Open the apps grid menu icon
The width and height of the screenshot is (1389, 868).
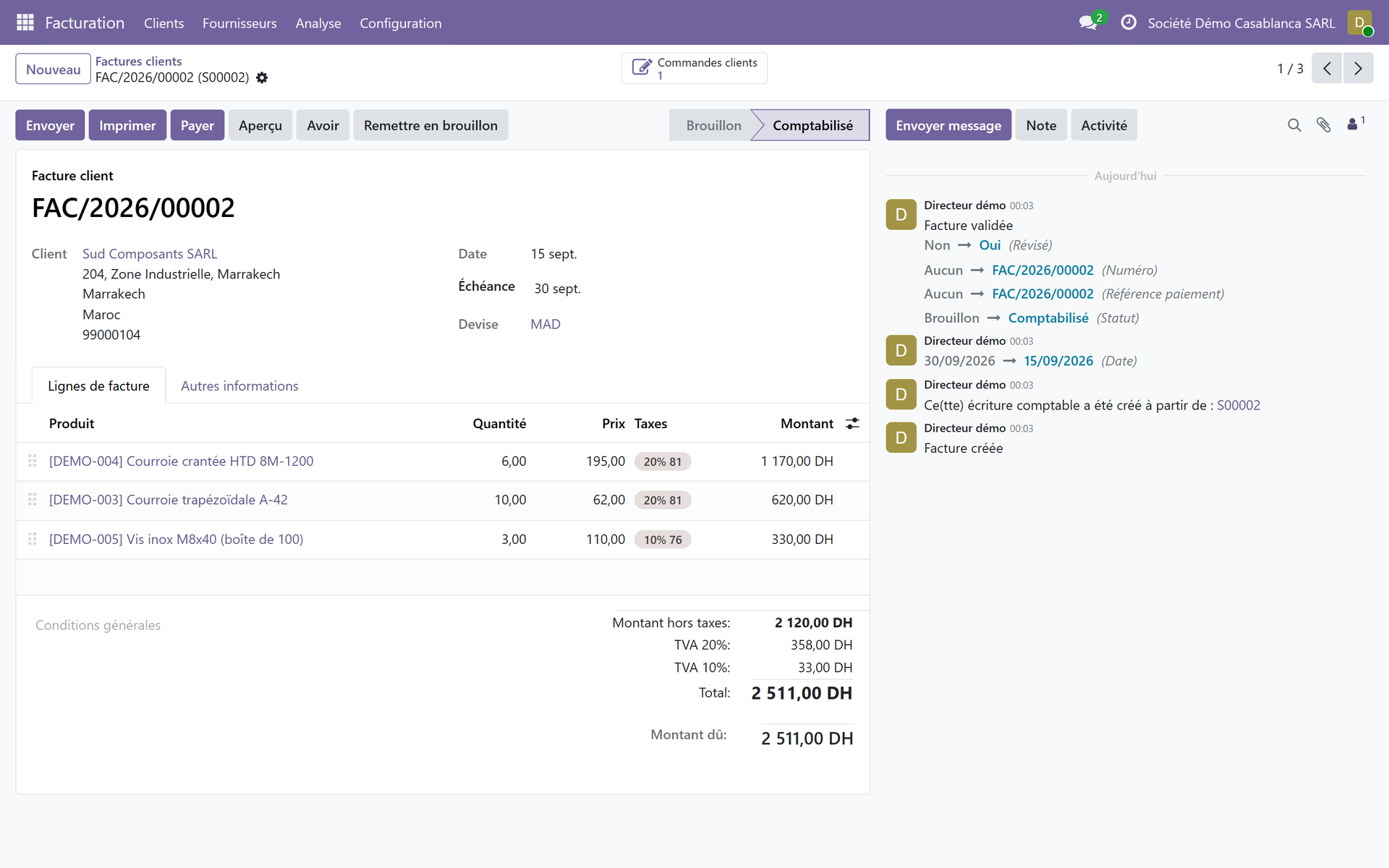[x=25, y=22]
